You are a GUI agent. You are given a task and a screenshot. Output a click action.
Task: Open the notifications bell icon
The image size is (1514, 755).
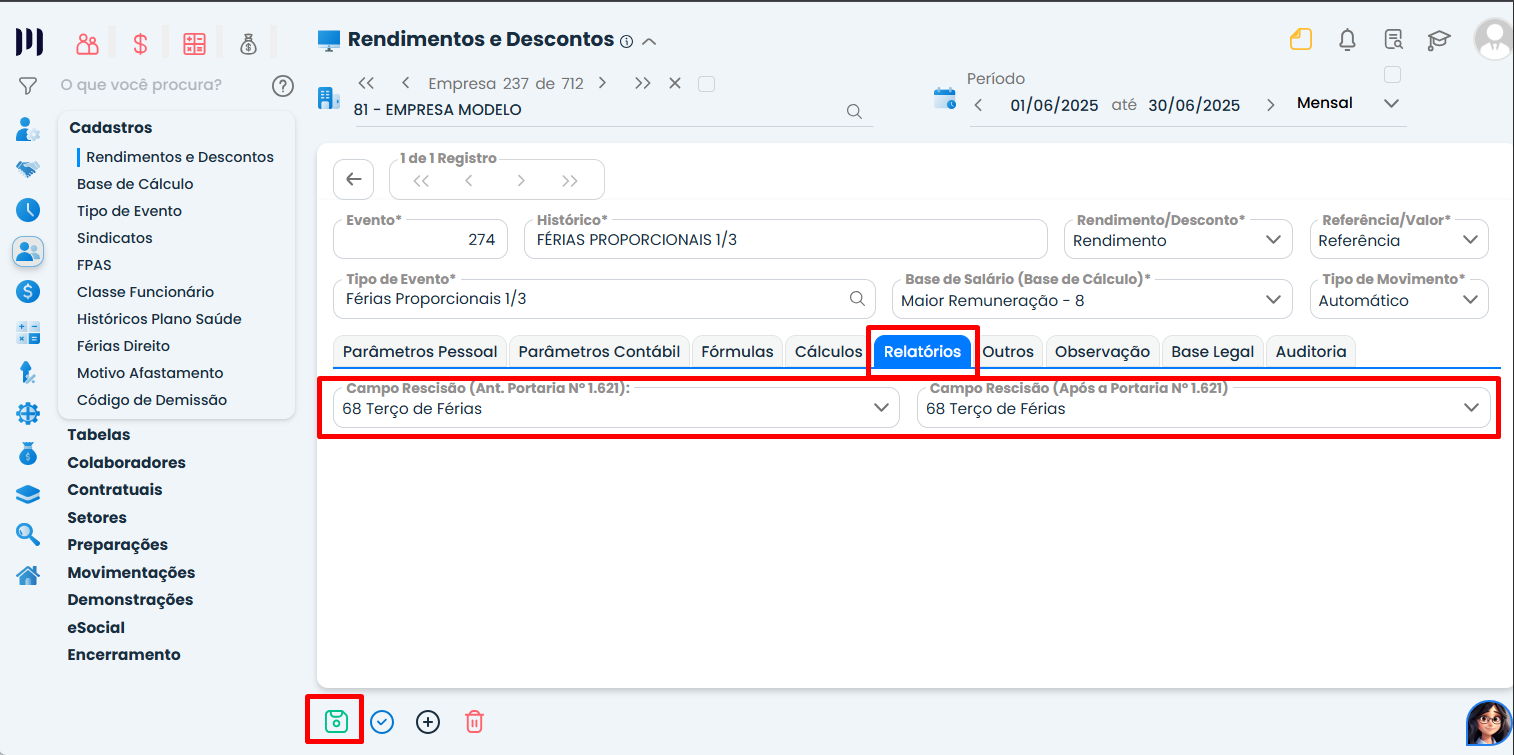coord(1347,40)
